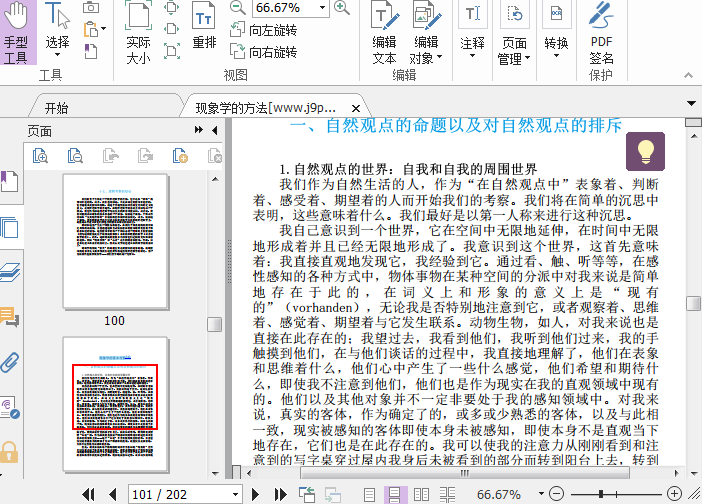This screenshot has width=702, height=504.
Task: Open the Pages thumbnails side panel
Action: click(10, 227)
